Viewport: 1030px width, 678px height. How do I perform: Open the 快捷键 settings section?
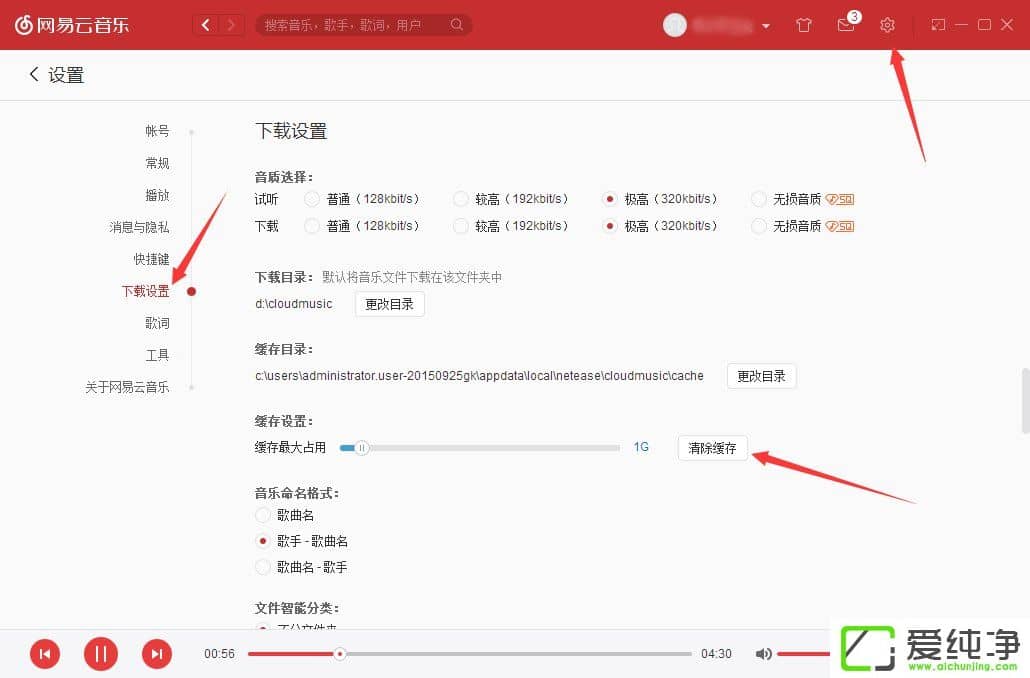(x=151, y=258)
